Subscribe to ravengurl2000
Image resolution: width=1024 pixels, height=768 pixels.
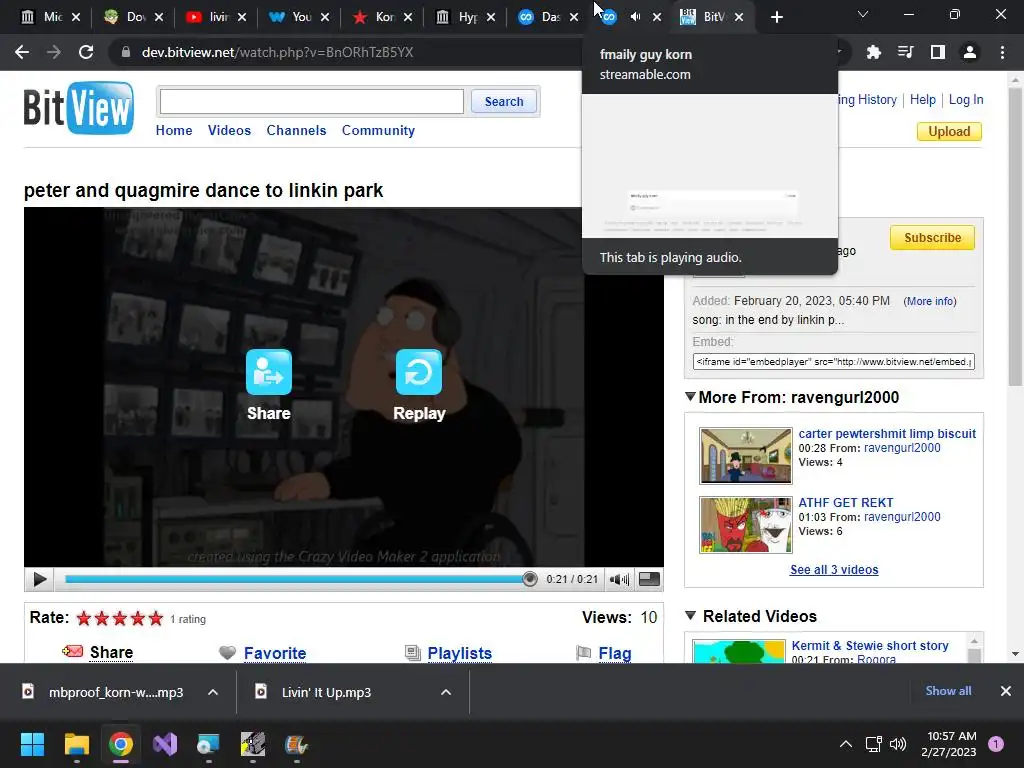[932, 238]
